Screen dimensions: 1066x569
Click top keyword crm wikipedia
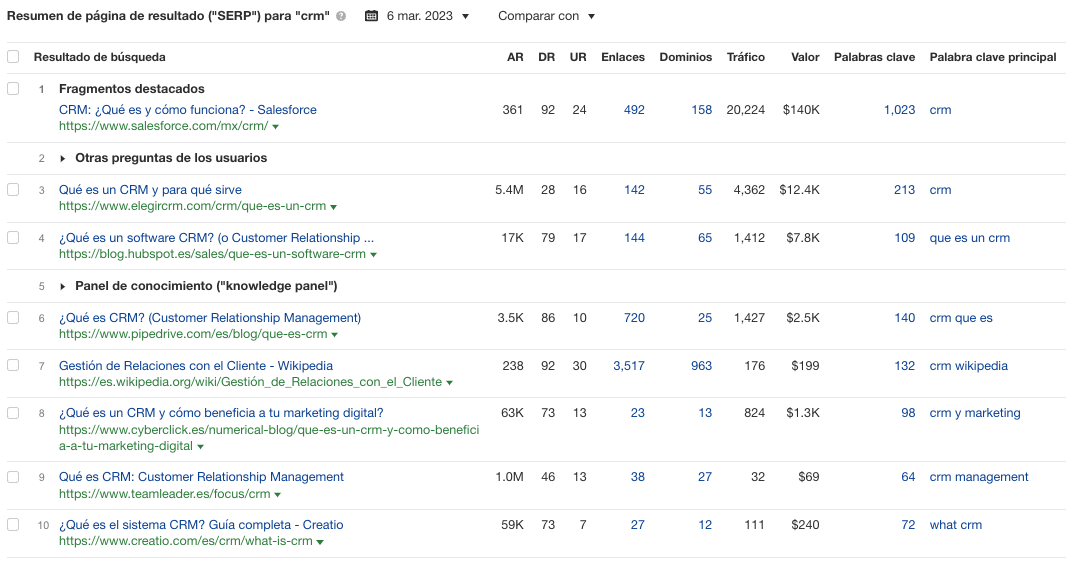point(968,365)
